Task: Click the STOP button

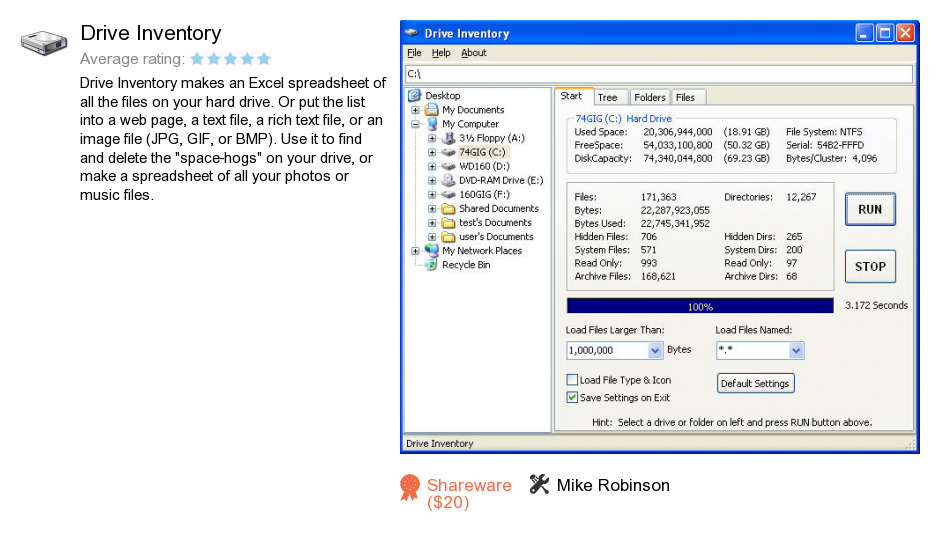Action: [x=870, y=266]
